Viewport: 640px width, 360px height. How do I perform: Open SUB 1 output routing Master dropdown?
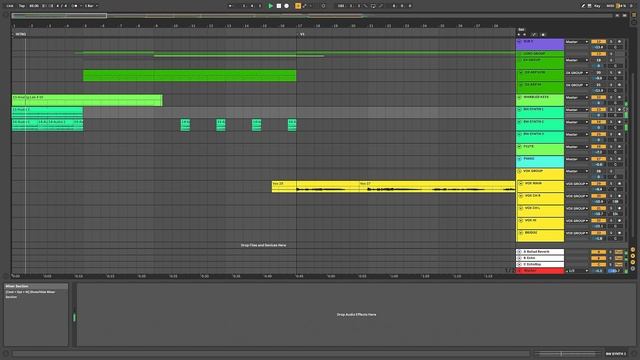coord(577,42)
